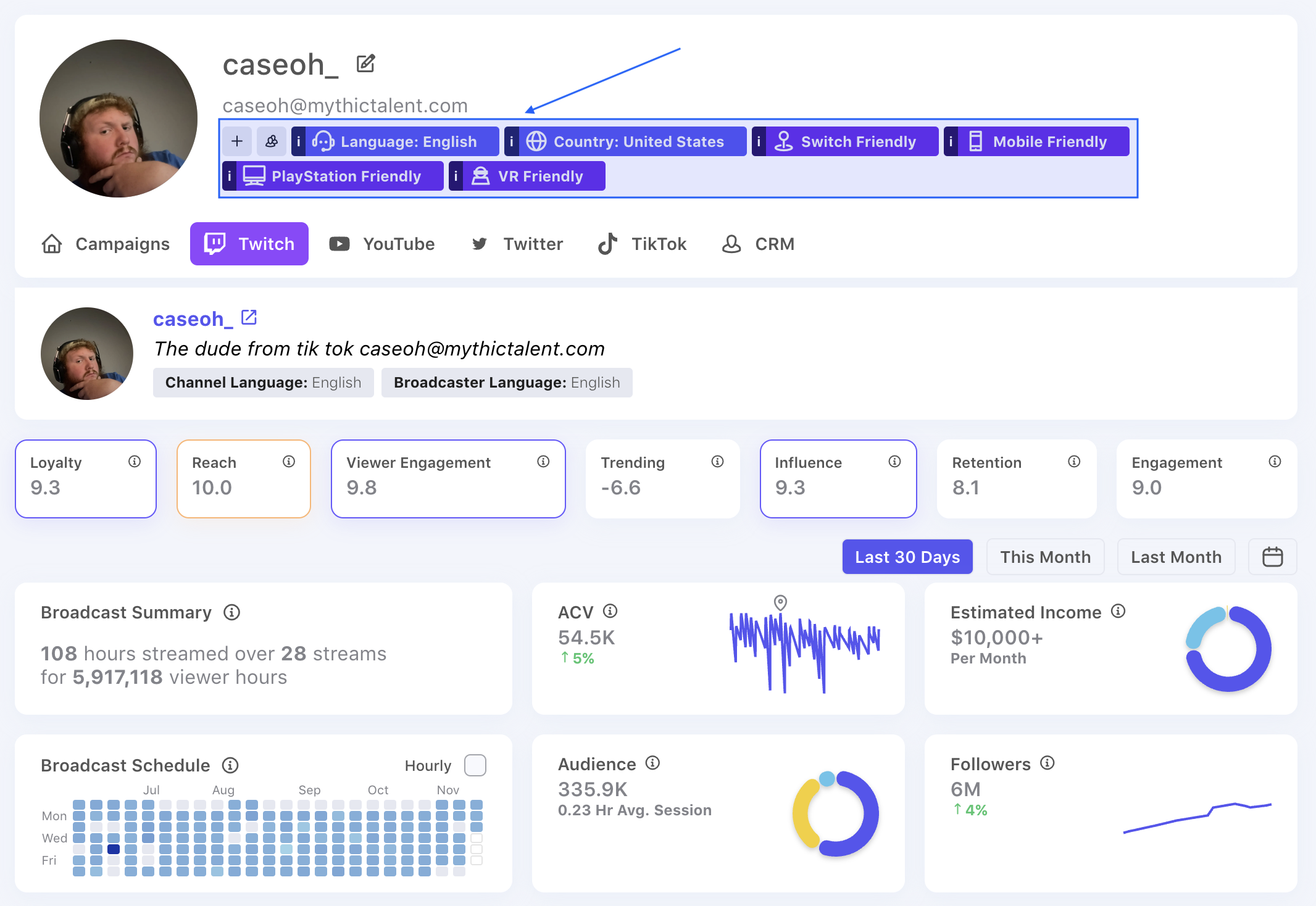Click the info marker on VR Friendly tag
Viewport: 1316px width, 906px height.
pos(456,176)
